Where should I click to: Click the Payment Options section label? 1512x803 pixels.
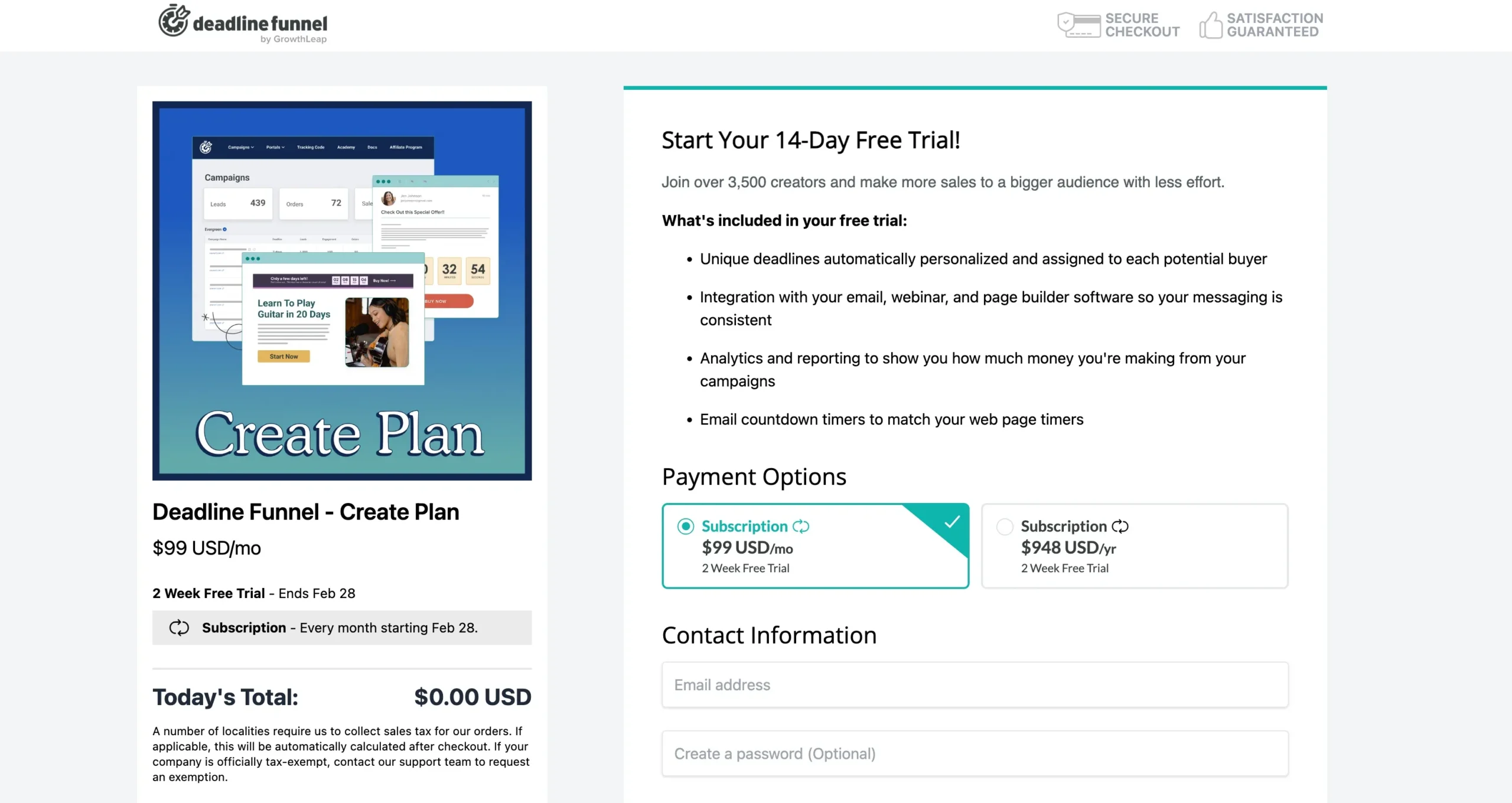tap(754, 477)
